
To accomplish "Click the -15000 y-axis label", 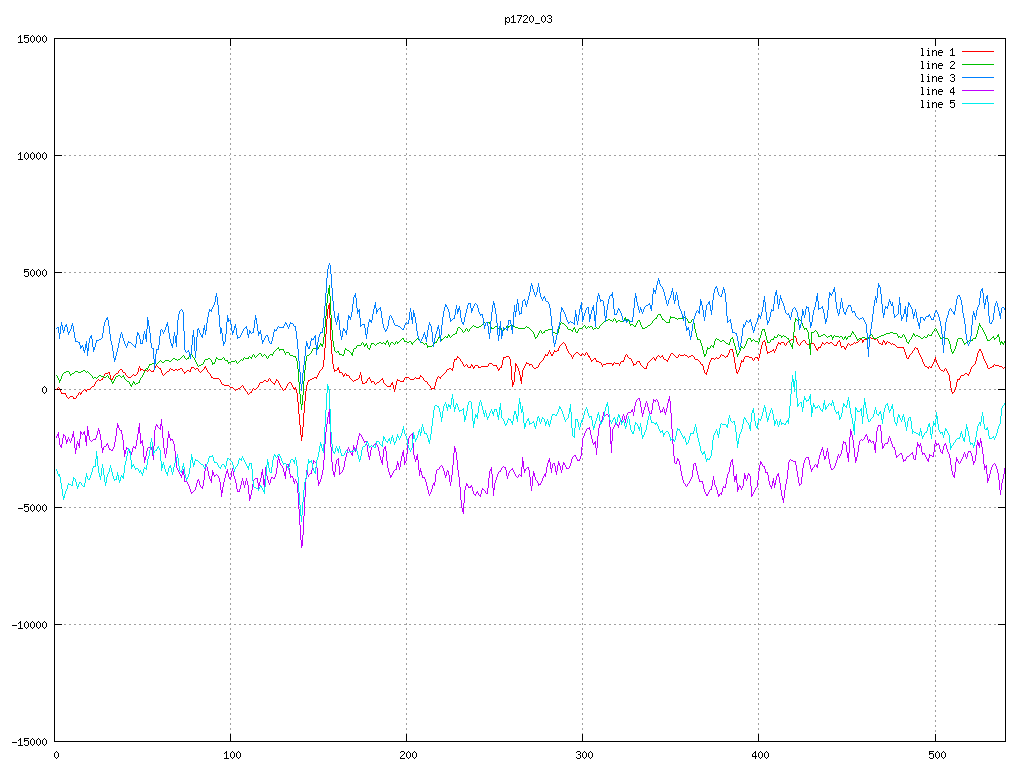I will pos(29,741).
